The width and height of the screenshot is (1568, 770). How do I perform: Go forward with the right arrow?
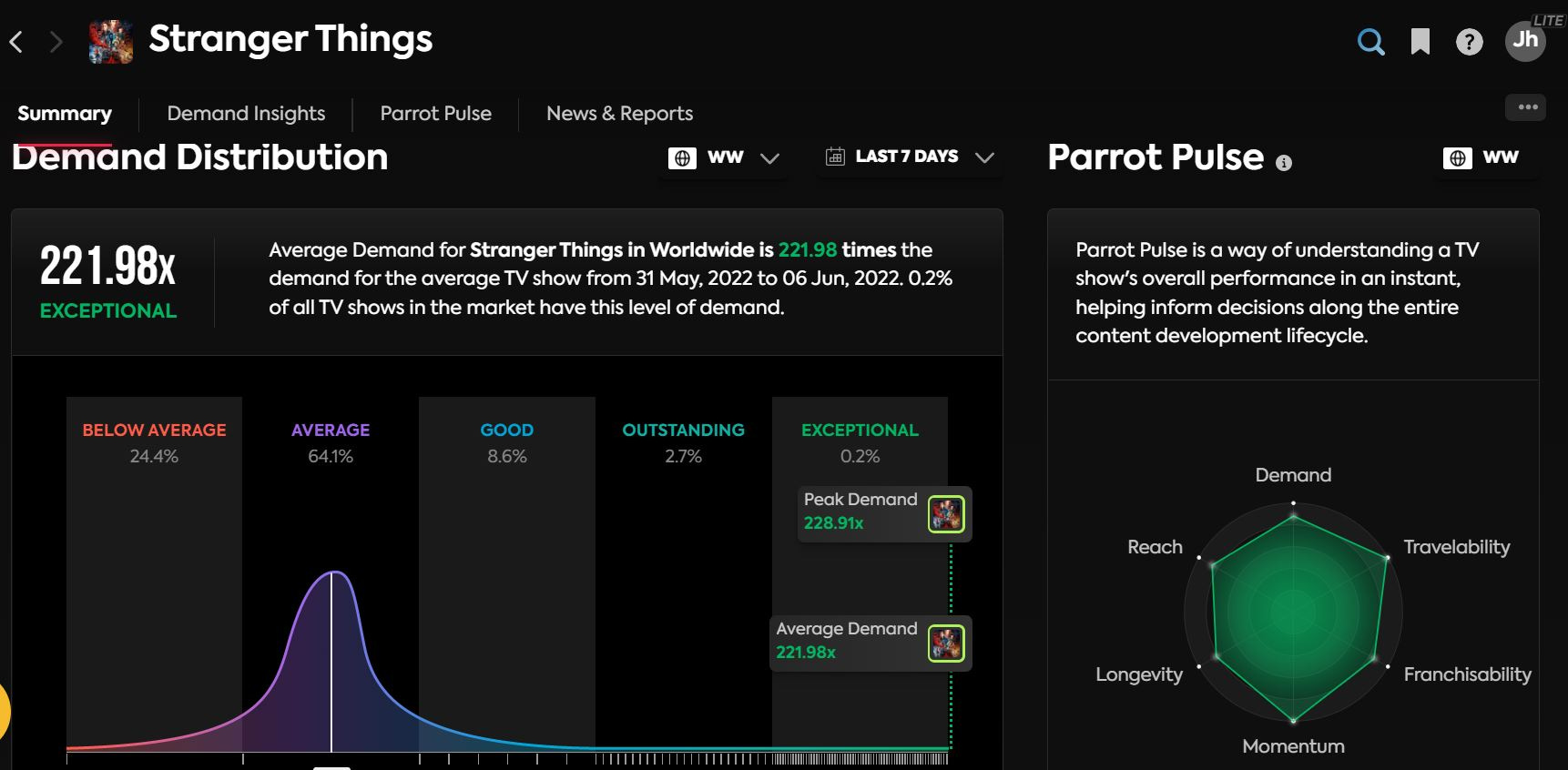click(56, 42)
